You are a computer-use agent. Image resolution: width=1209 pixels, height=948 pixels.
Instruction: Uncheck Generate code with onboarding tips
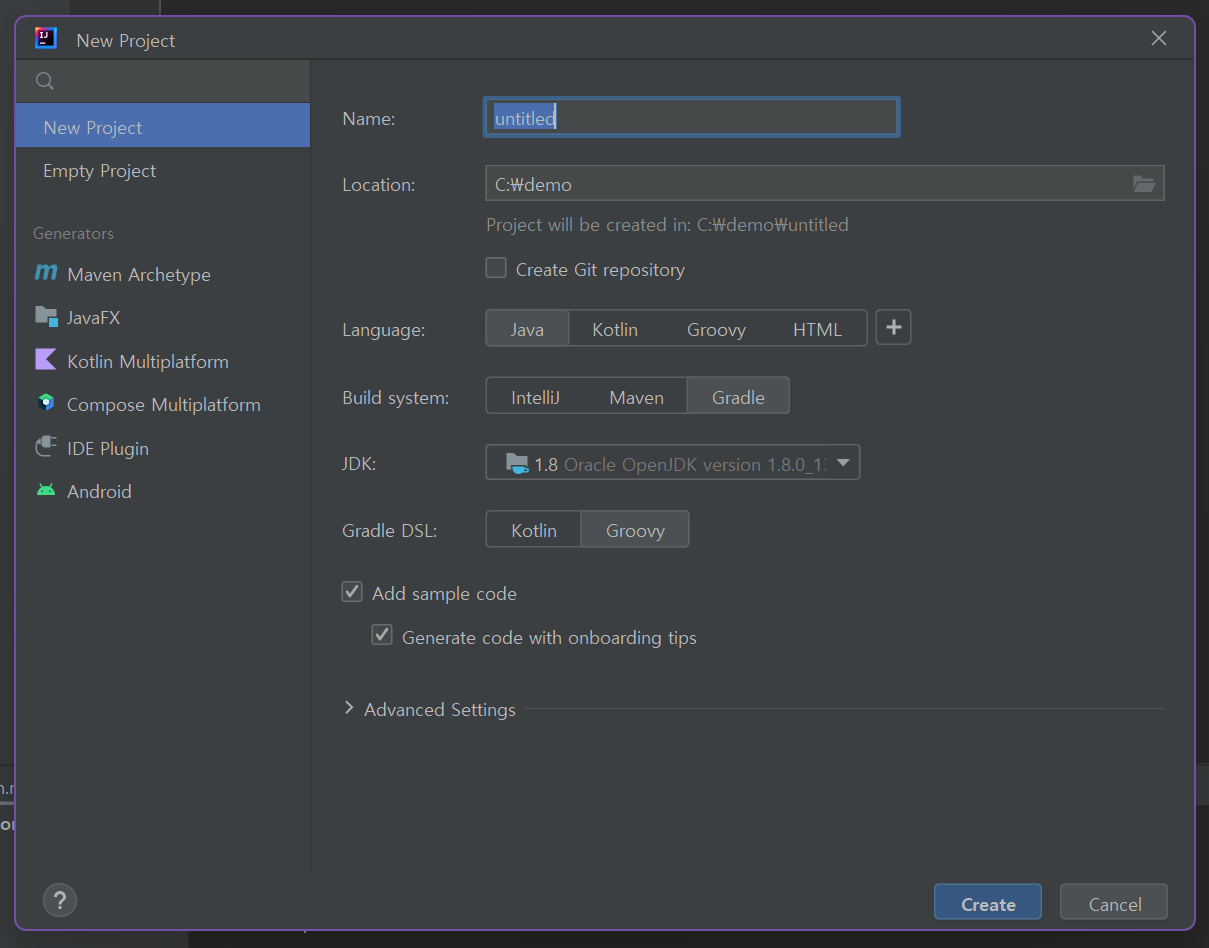(382, 635)
